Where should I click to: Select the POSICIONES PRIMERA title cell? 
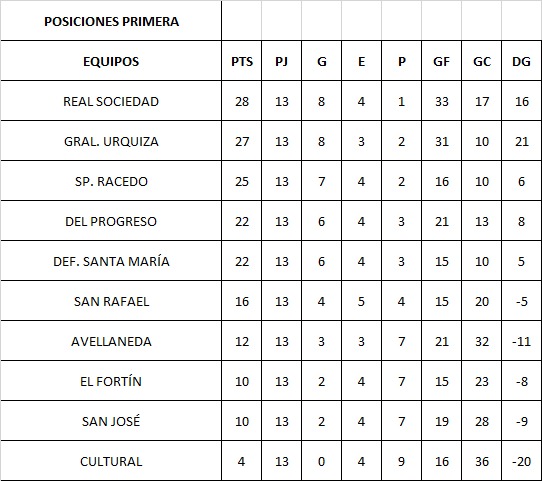111,21
